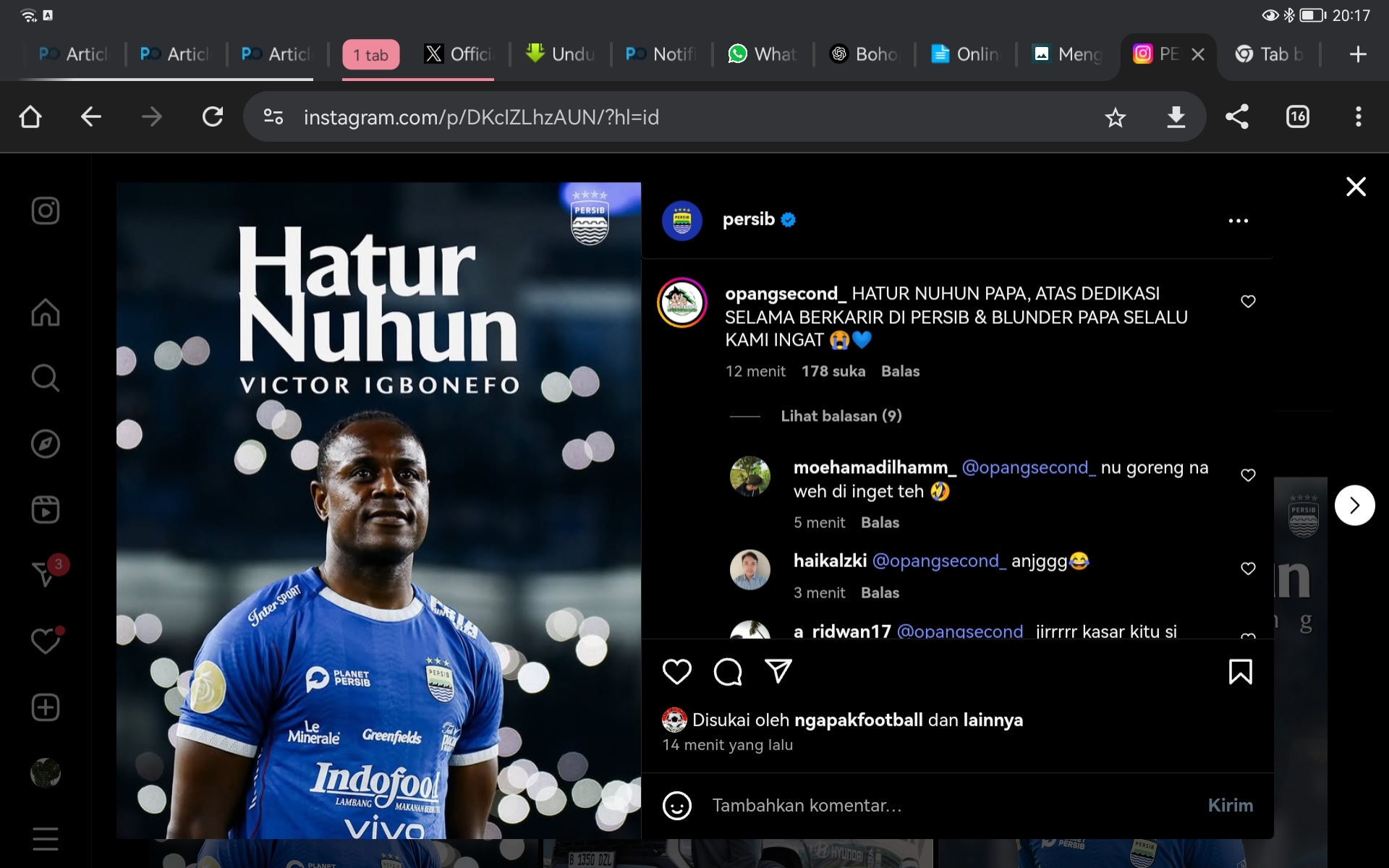Open ngapakfootball profile from likes
The height and width of the screenshot is (868, 1389).
click(859, 720)
